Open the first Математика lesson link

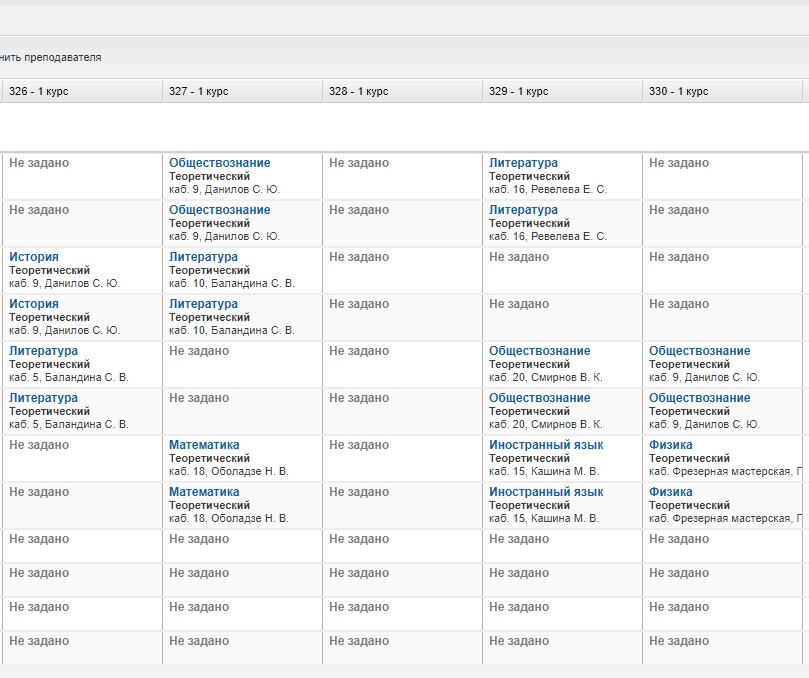204,445
